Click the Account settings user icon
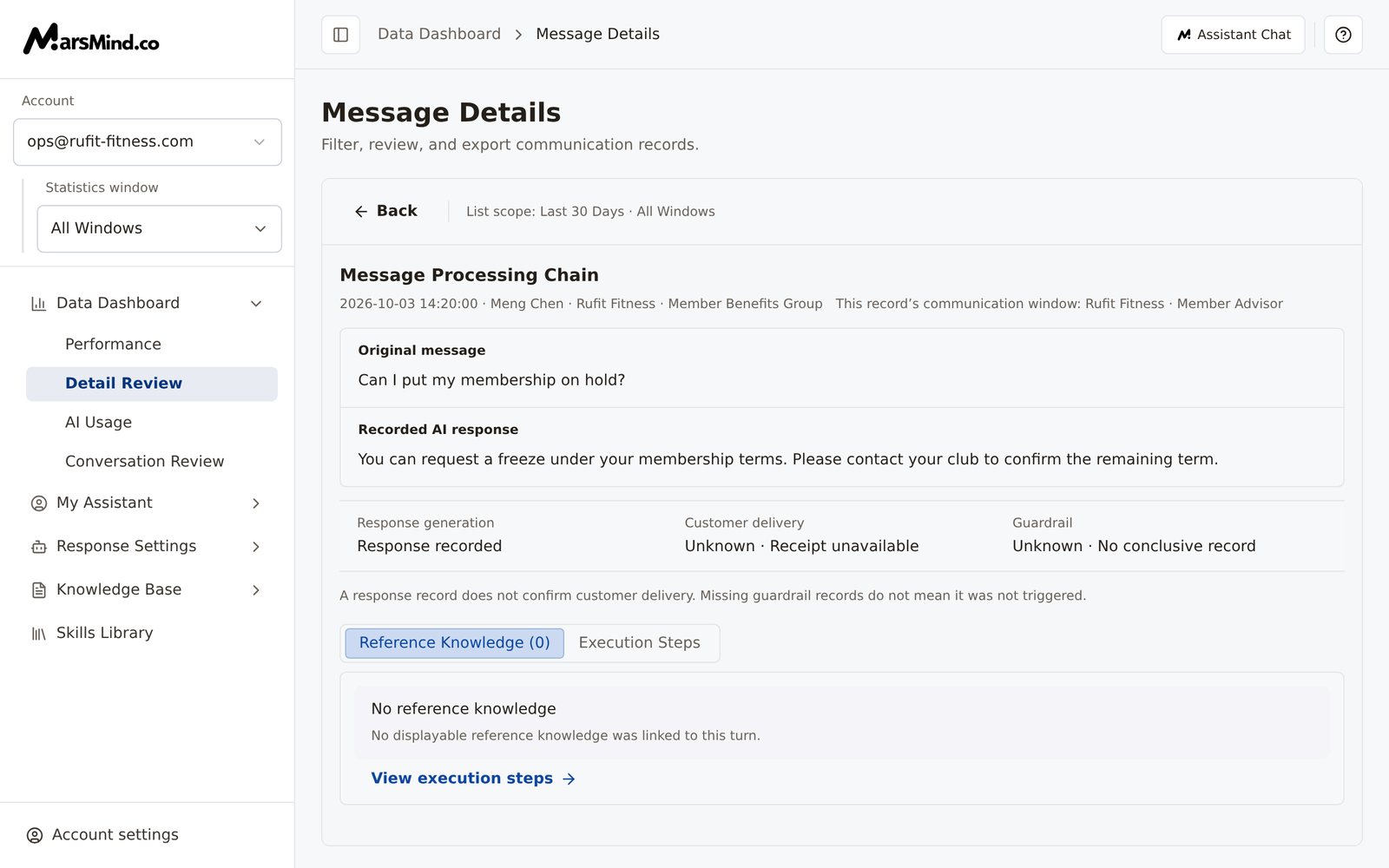 (x=35, y=835)
